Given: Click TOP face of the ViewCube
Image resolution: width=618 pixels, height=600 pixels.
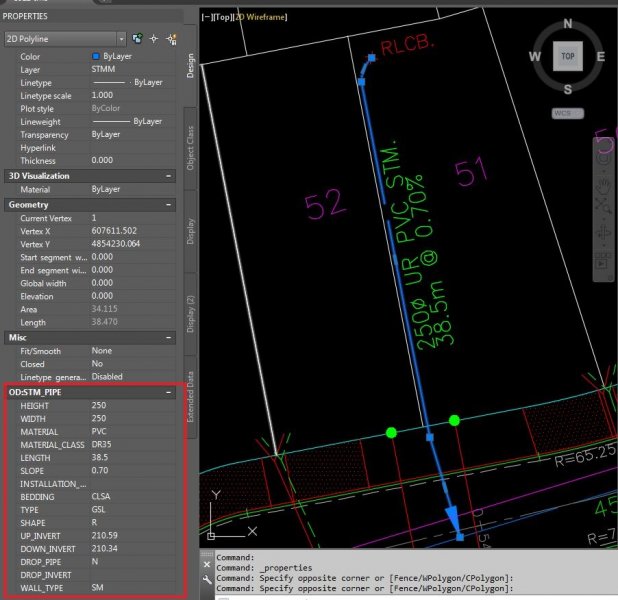Looking at the screenshot, I should (x=567, y=58).
